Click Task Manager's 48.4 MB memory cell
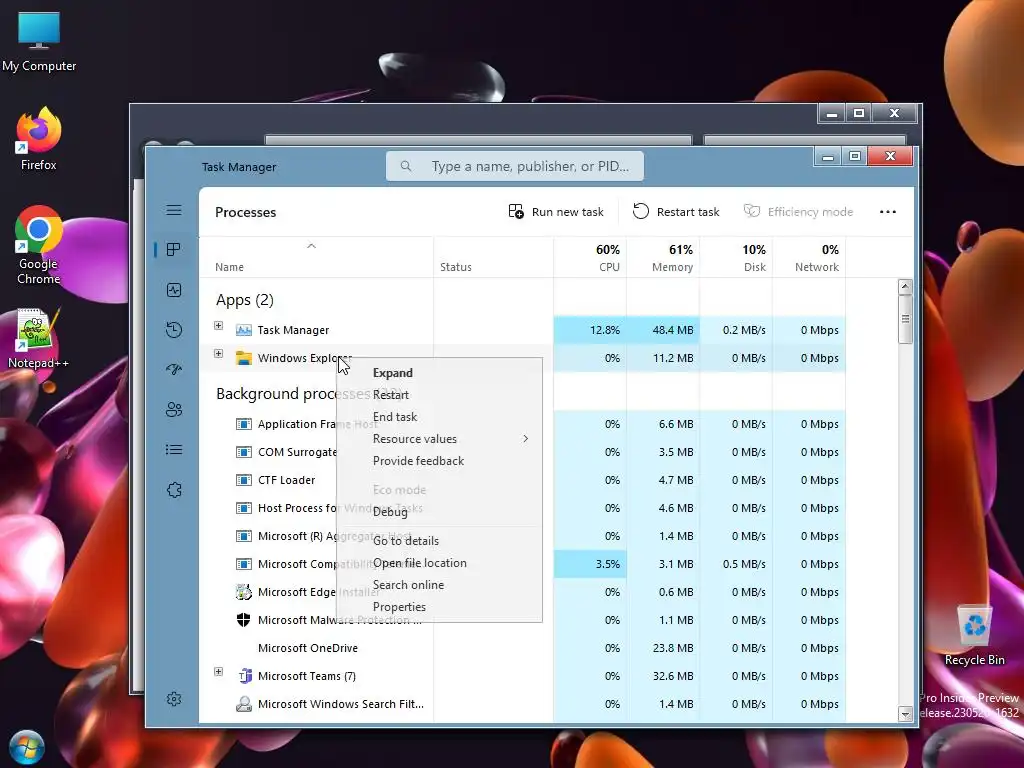Image resolution: width=1024 pixels, height=768 pixels. pyautogui.click(x=663, y=330)
